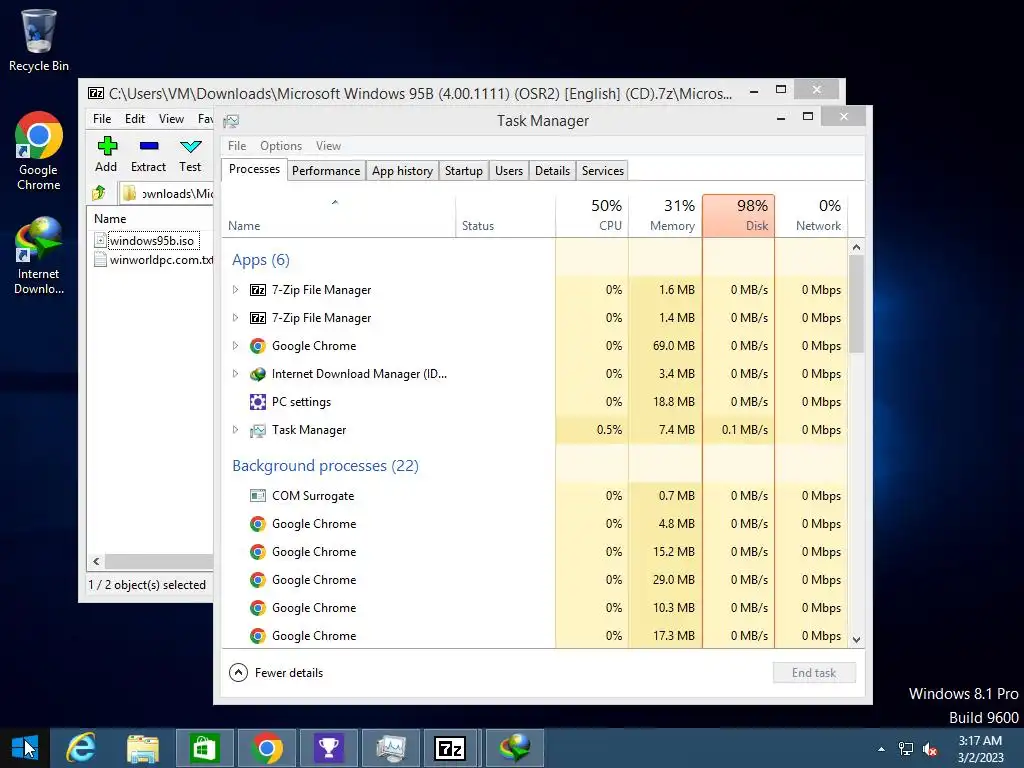Select the Google Chrome 69.0 MB app icon
This screenshot has height=768, width=1024.
pos(258,346)
